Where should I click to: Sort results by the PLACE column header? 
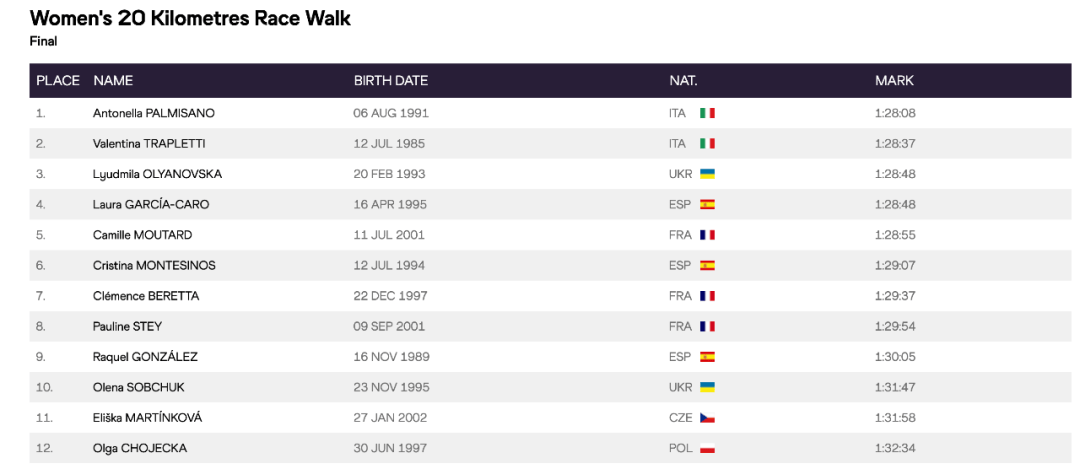[57, 81]
